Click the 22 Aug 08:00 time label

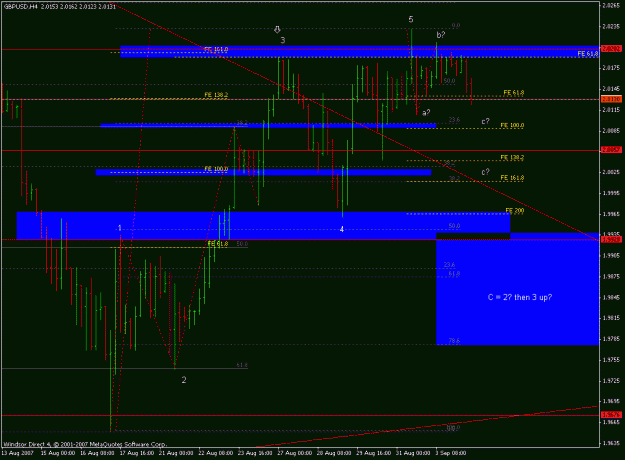(x=216, y=453)
